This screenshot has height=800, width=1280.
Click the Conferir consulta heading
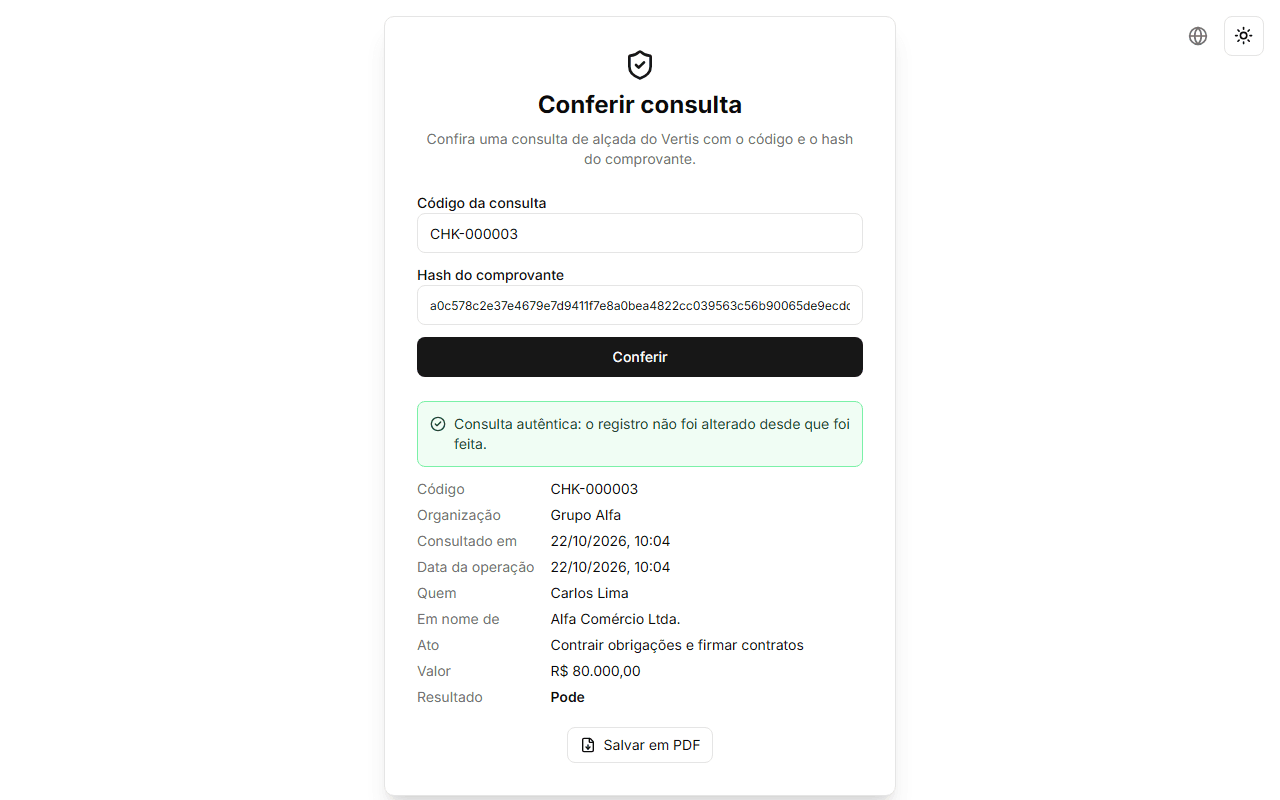[x=640, y=104]
